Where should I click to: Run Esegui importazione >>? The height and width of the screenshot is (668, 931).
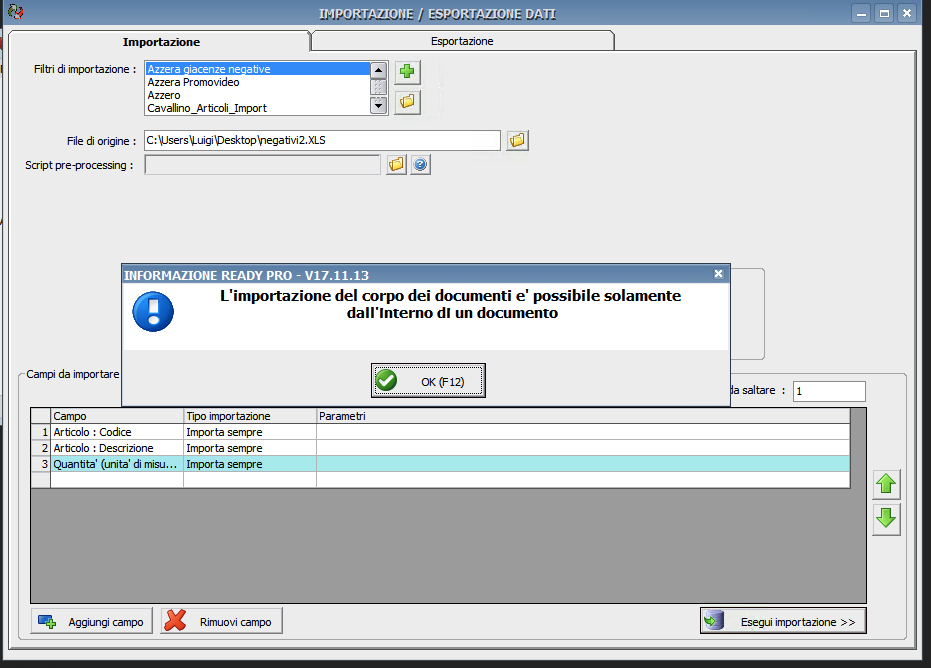(783, 621)
